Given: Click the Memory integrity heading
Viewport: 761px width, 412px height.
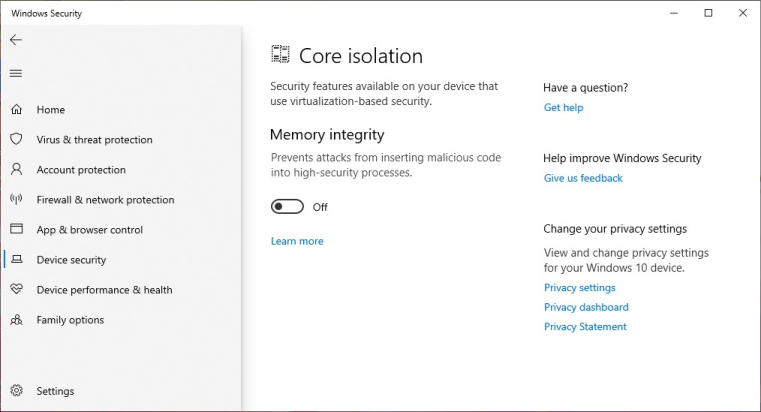Looking at the screenshot, I should (327, 134).
